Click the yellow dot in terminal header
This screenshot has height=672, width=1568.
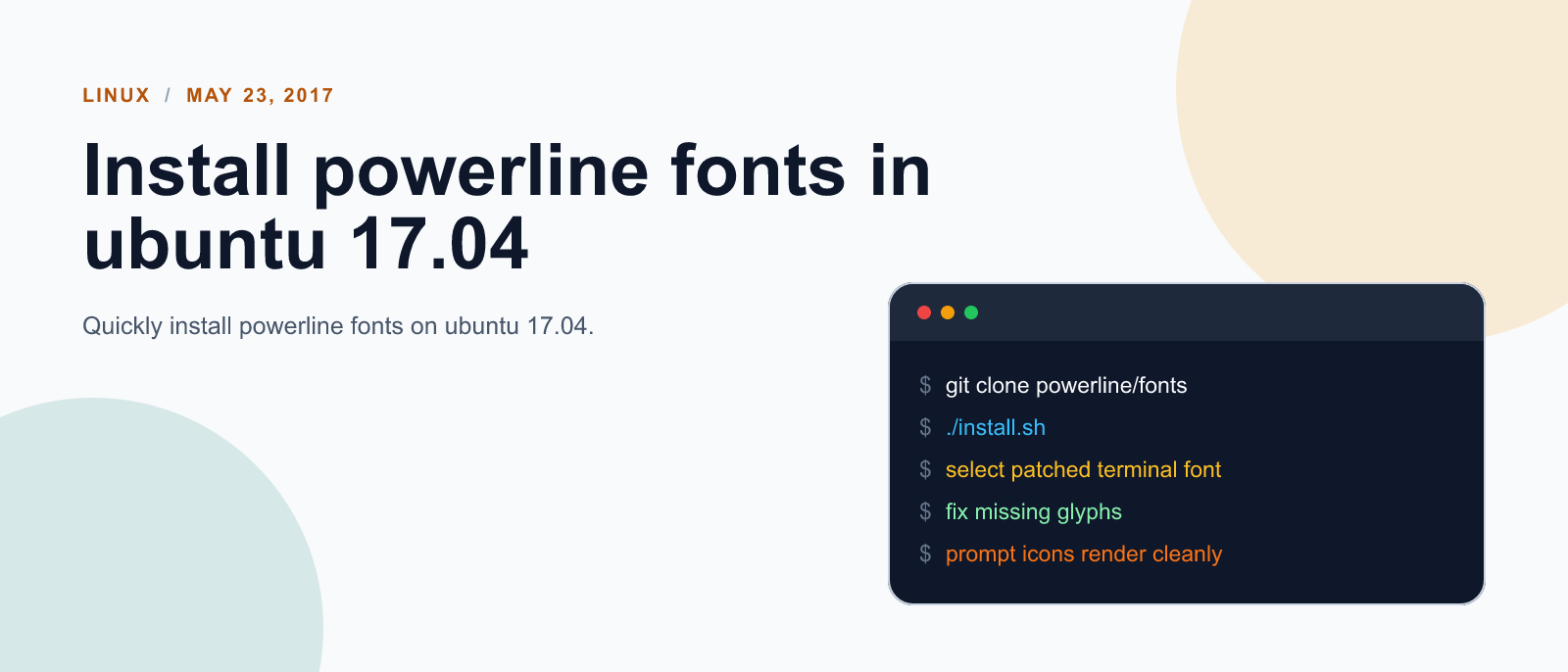(x=947, y=312)
